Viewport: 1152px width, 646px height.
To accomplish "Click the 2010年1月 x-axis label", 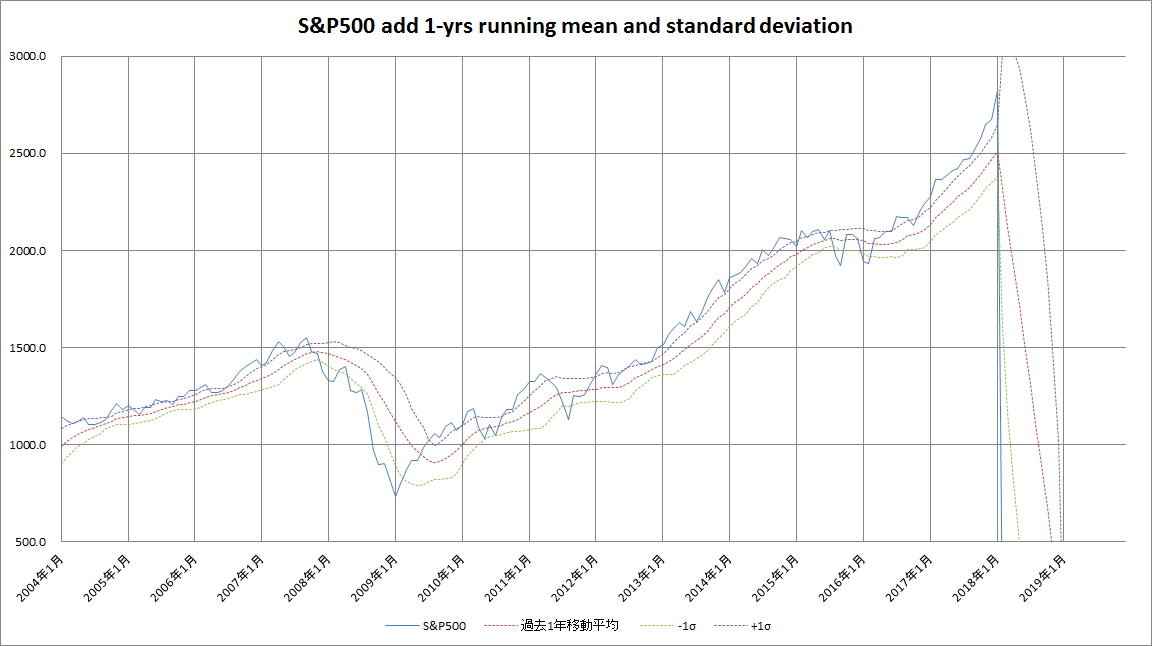I will [x=442, y=579].
